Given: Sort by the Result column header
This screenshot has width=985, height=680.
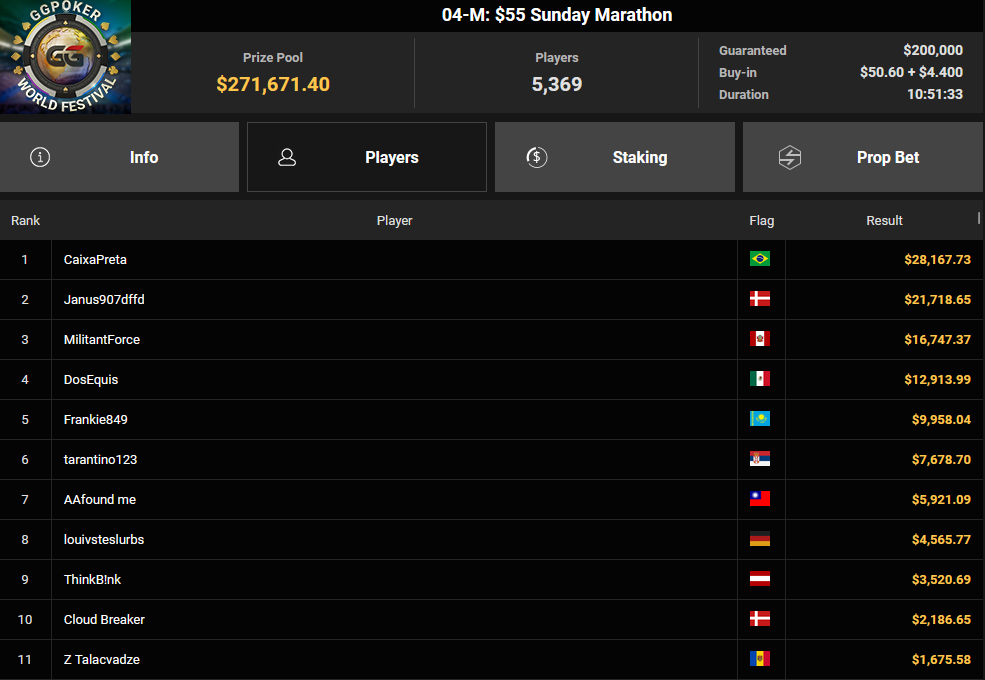Looking at the screenshot, I should click(884, 221).
